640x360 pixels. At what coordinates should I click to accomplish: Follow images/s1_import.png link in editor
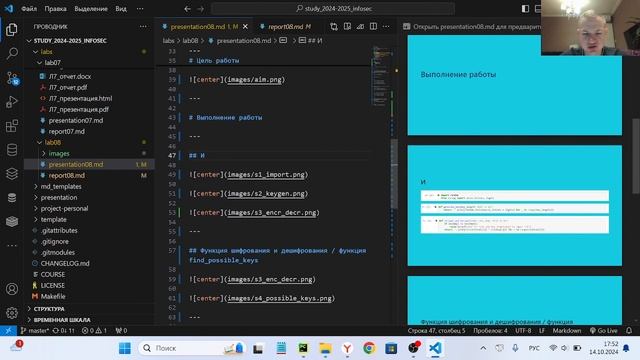point(266,175)
